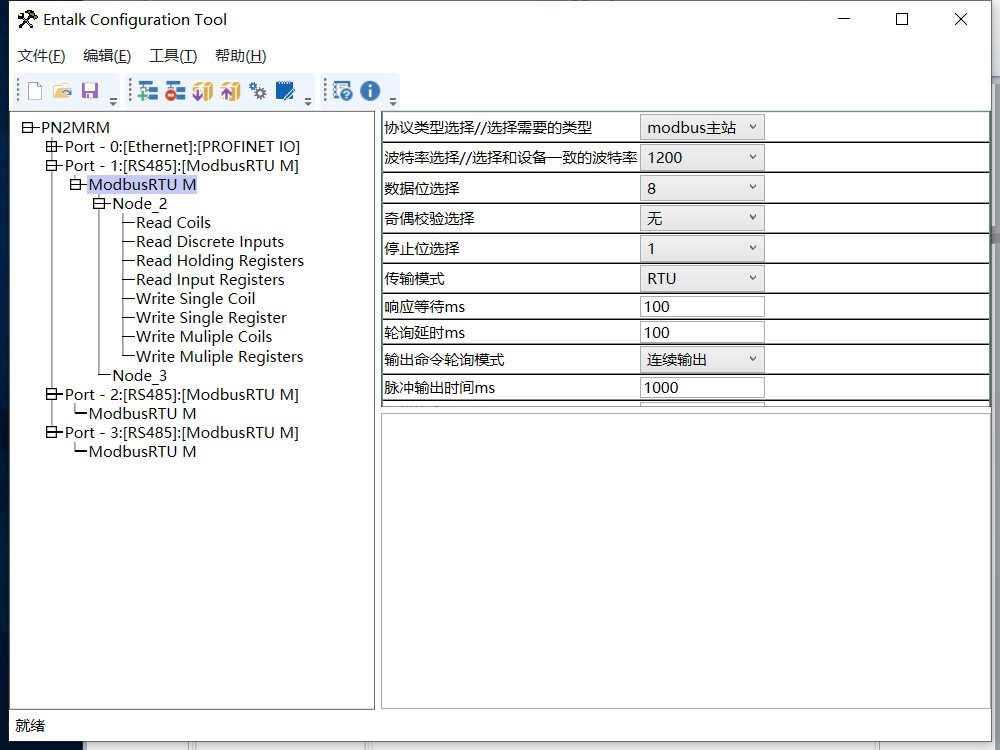Screen dimensions: 1000x750
Task: Open the 文件(F) menu
Action: tap(41, 56)
